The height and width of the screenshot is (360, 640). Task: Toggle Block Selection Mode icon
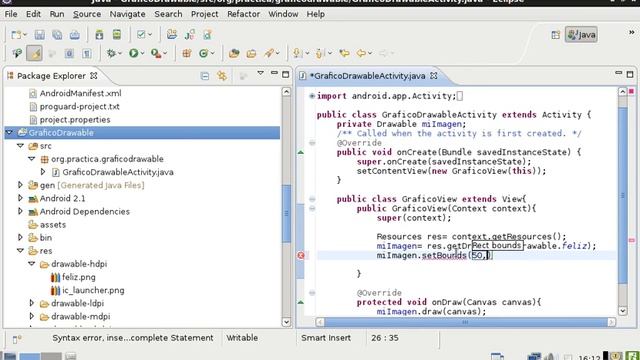pyautogui.click(x=69, y=53)
